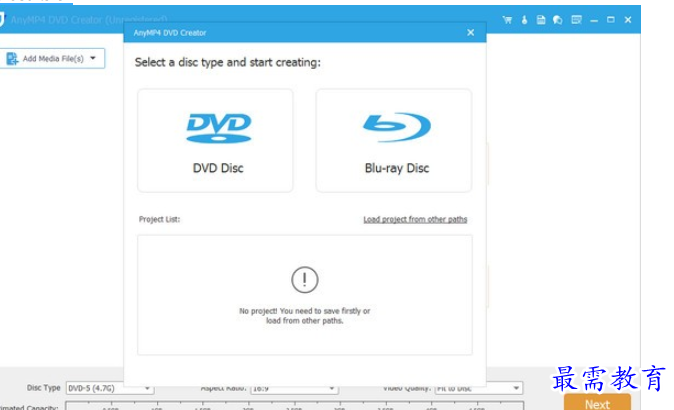Click the Blu-ray logo icon
Screen dimensions: 674x410
pyautogui.click(x=397, y=127)
